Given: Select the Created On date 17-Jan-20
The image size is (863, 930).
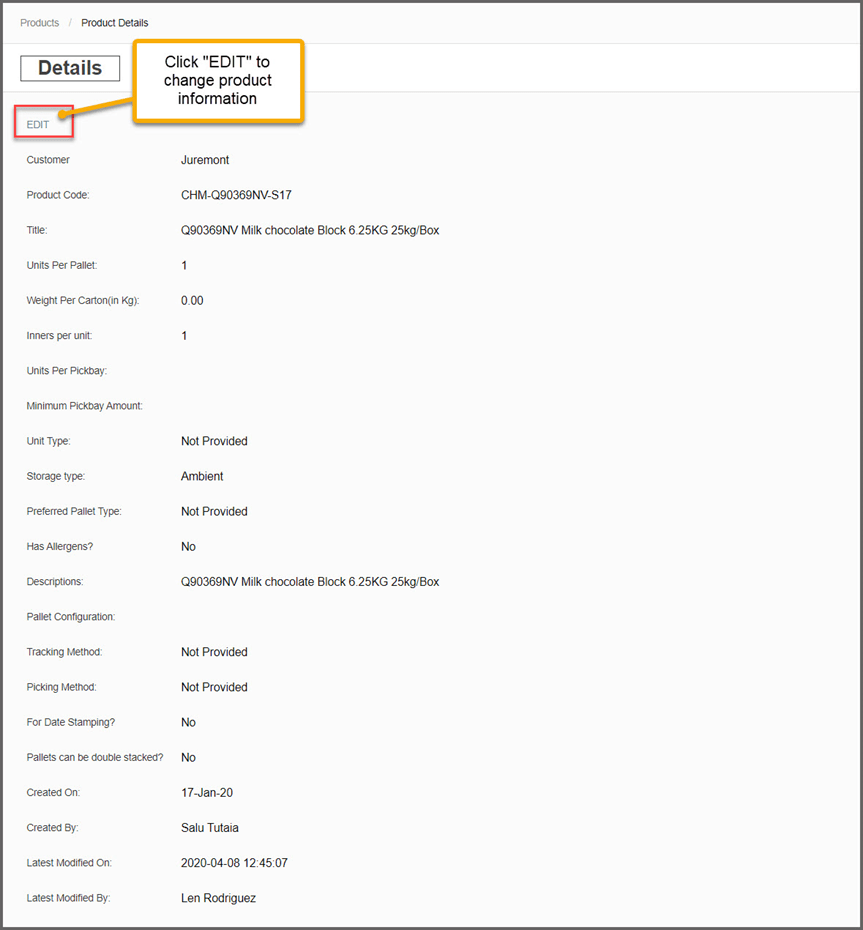Looking at the screenshot, I should pyautogui.click(x=208, y=793).
